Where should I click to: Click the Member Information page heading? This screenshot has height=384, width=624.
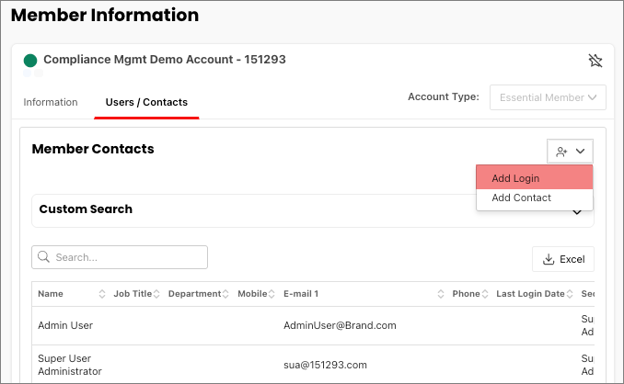105,15
